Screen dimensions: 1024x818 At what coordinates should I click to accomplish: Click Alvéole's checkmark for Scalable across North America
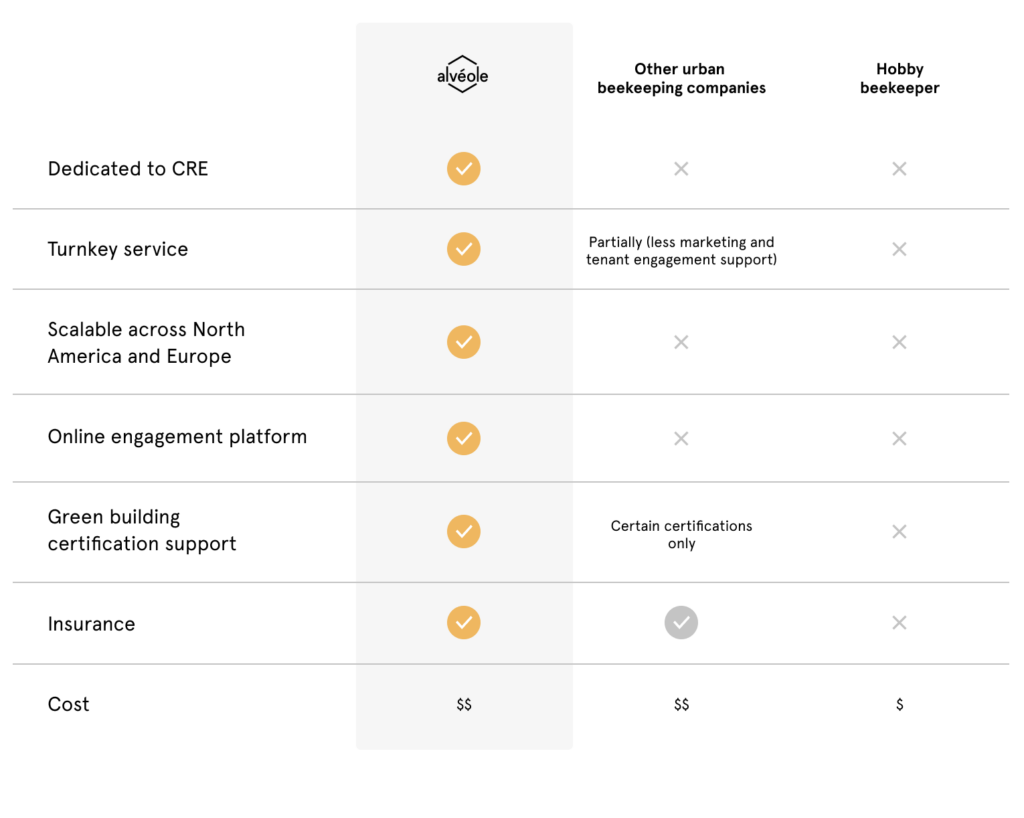click(464, 342)
